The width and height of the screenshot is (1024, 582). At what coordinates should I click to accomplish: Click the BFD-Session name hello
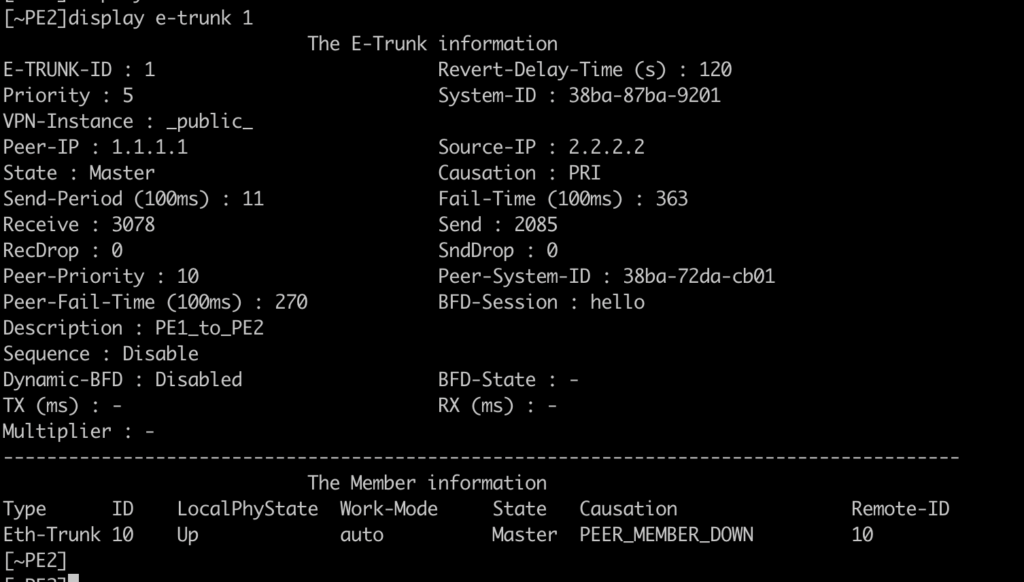617,302
